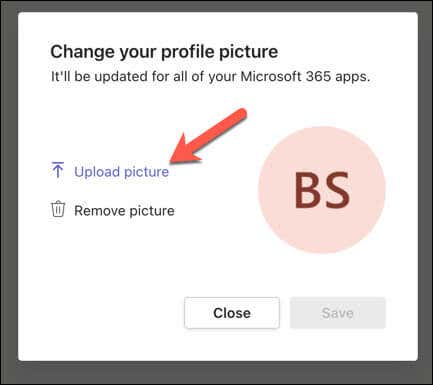433x385 pixels.
Task: Click the word picture in the Upload link
Action: pyautogui.click(x=147, y=172)
